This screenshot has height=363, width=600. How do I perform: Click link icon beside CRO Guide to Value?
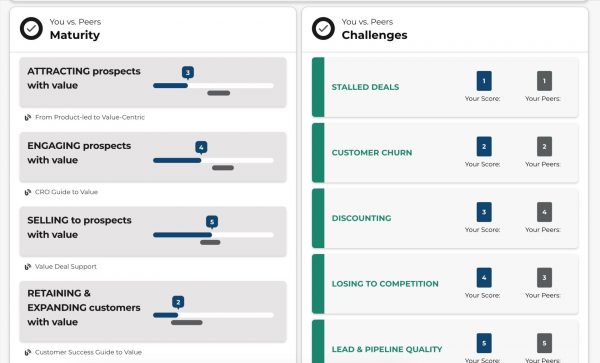[x=28, y=192]
